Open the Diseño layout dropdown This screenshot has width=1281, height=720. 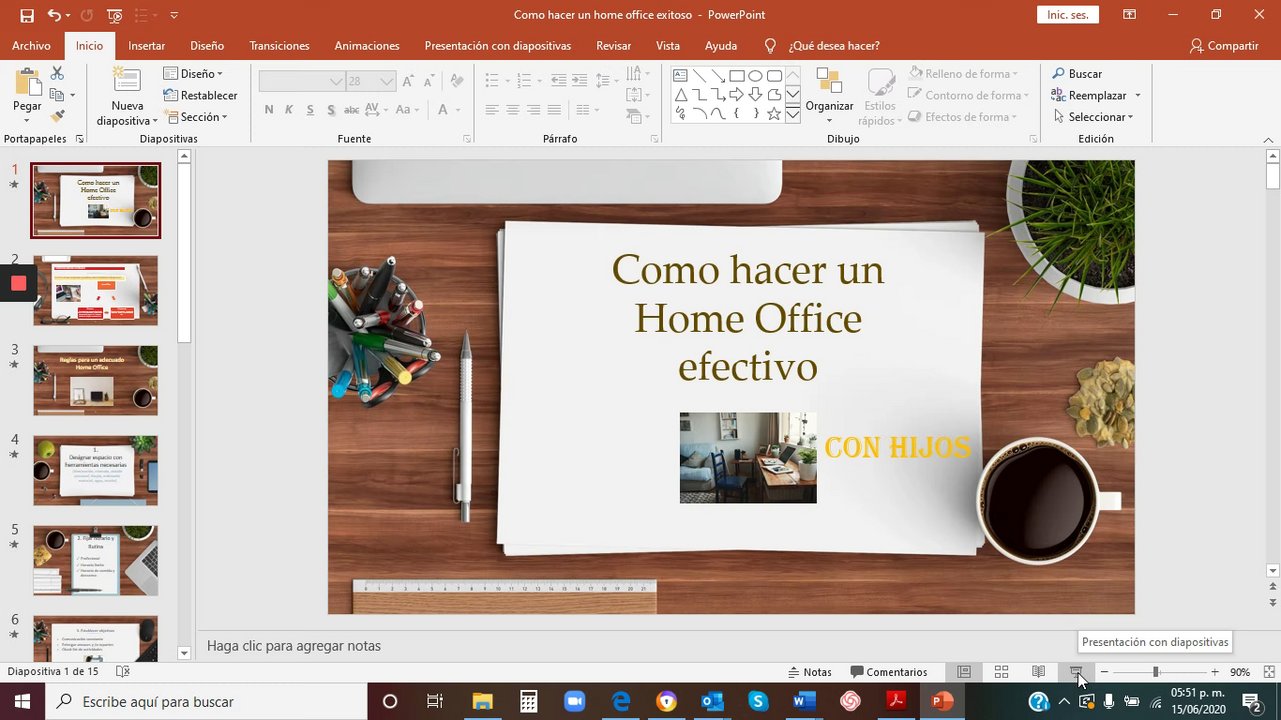193,74
